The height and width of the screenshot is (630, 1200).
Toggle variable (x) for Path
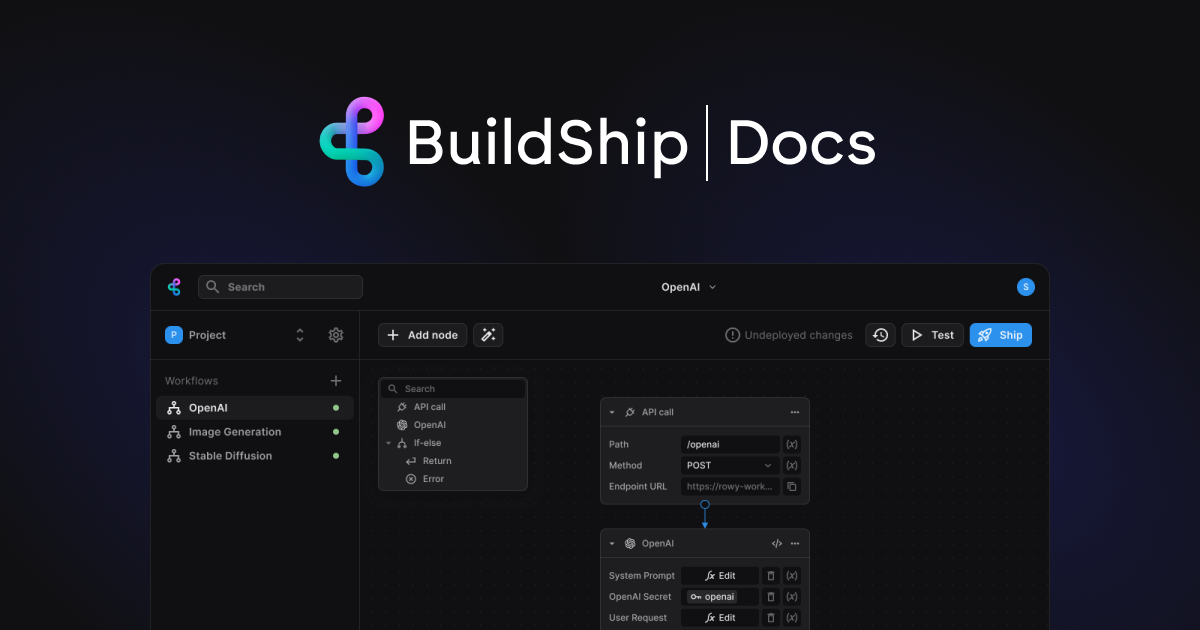tap(792, 444)
